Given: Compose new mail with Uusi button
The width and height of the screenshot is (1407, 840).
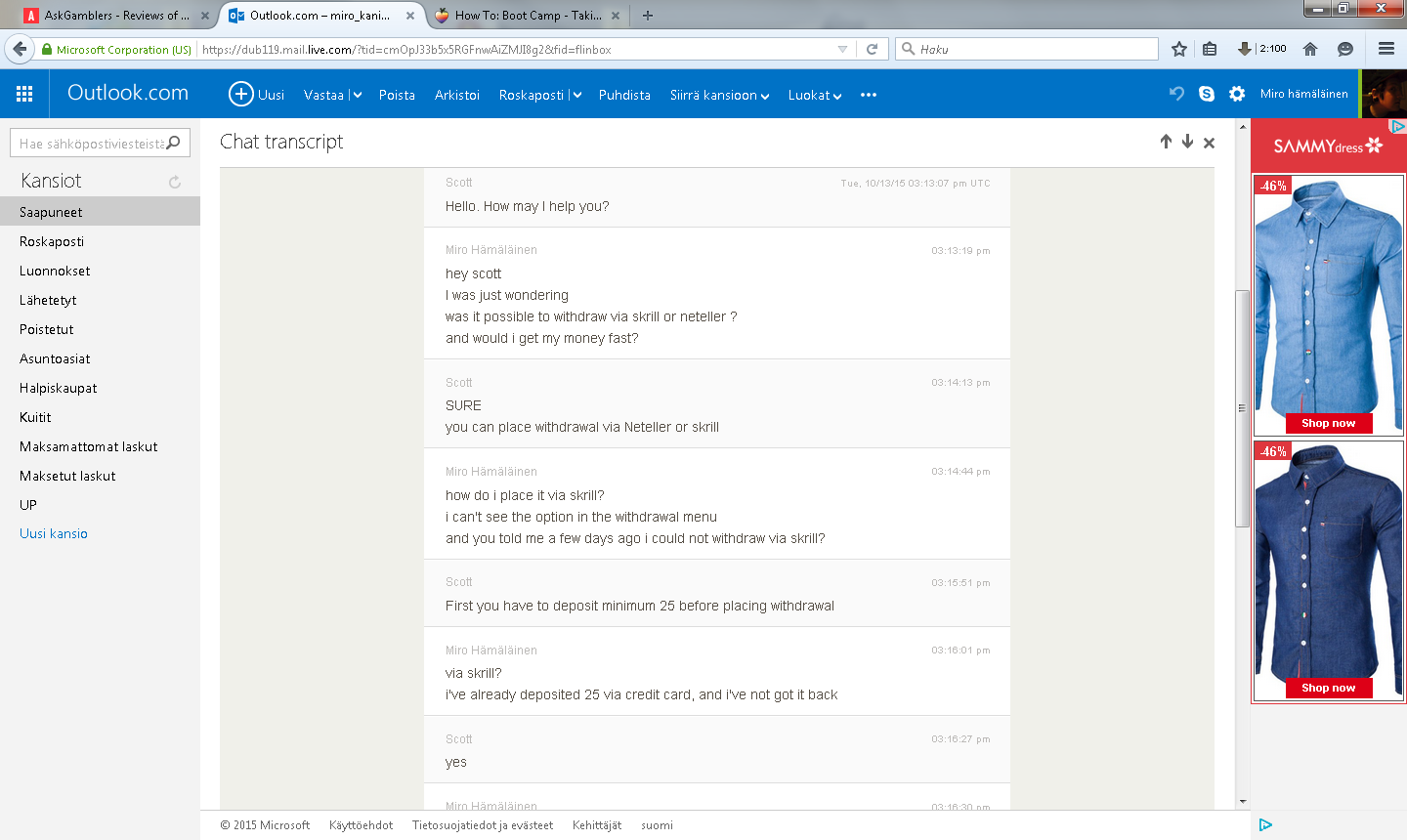Looking at the screenshot, I should point(256,94).
